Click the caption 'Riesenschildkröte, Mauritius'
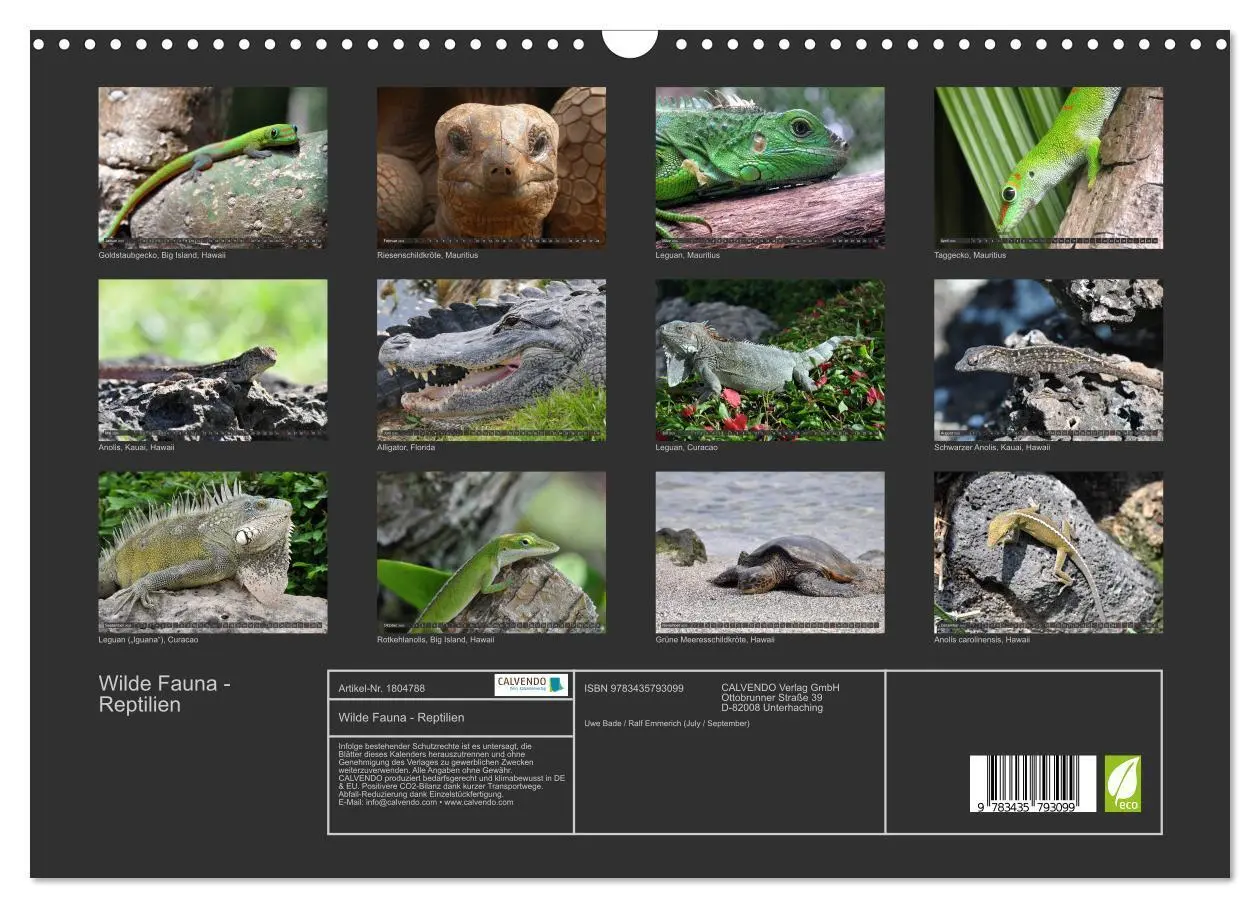 [428, 255]
